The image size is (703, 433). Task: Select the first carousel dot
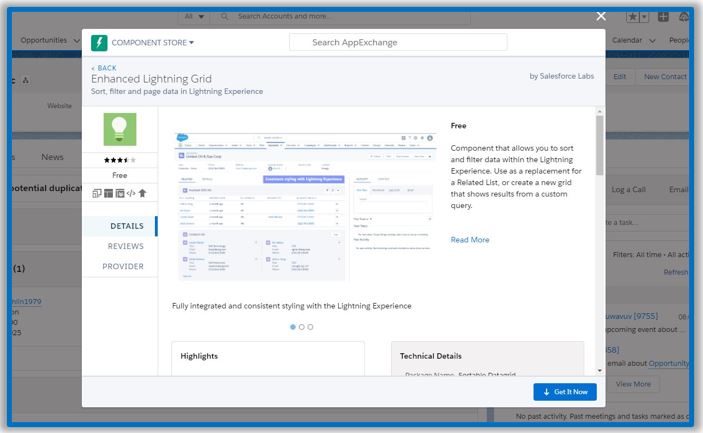click(293, 327)
